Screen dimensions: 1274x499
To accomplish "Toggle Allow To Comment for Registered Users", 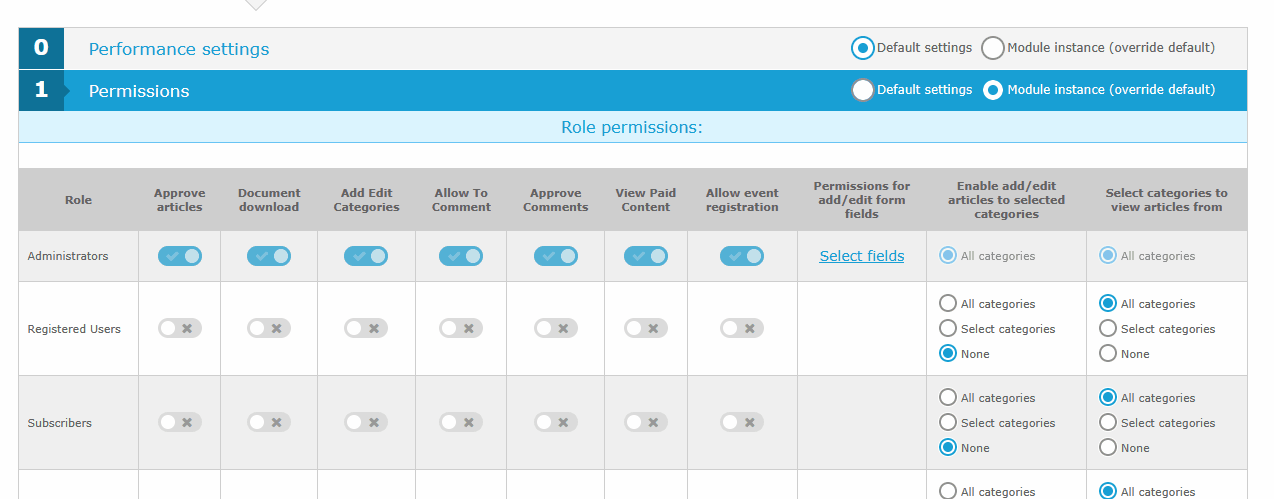I will [x=461, y=328].
